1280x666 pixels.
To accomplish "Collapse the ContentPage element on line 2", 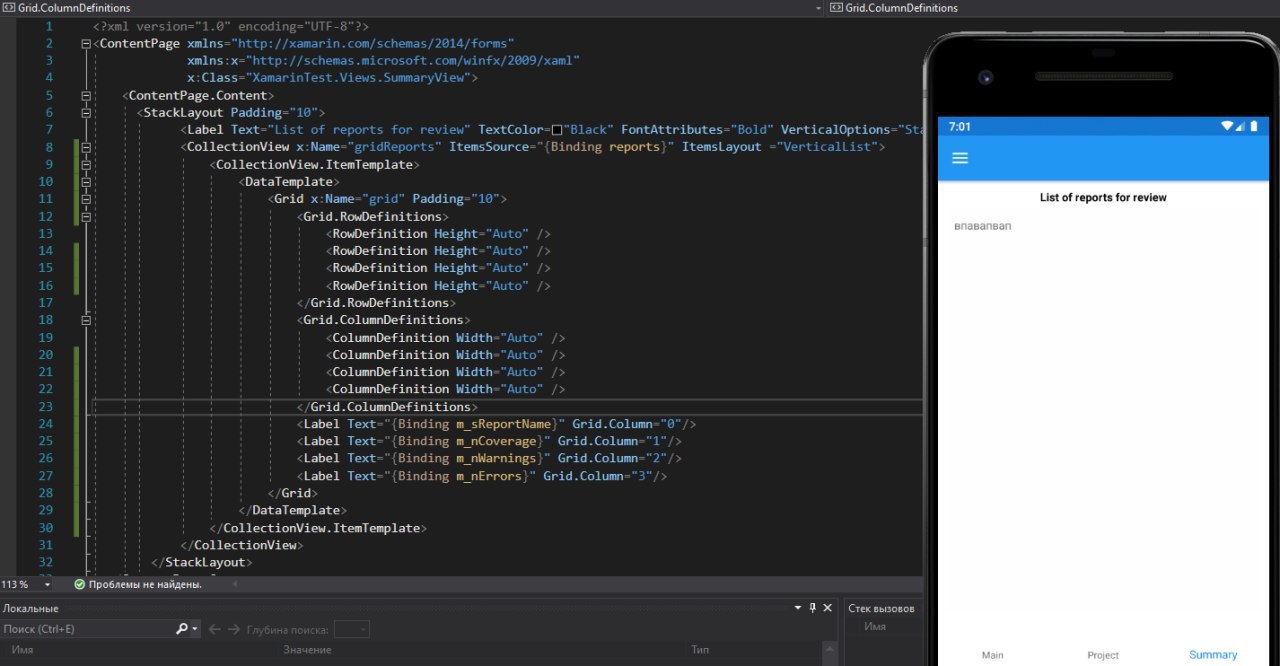I will point(86,44).
